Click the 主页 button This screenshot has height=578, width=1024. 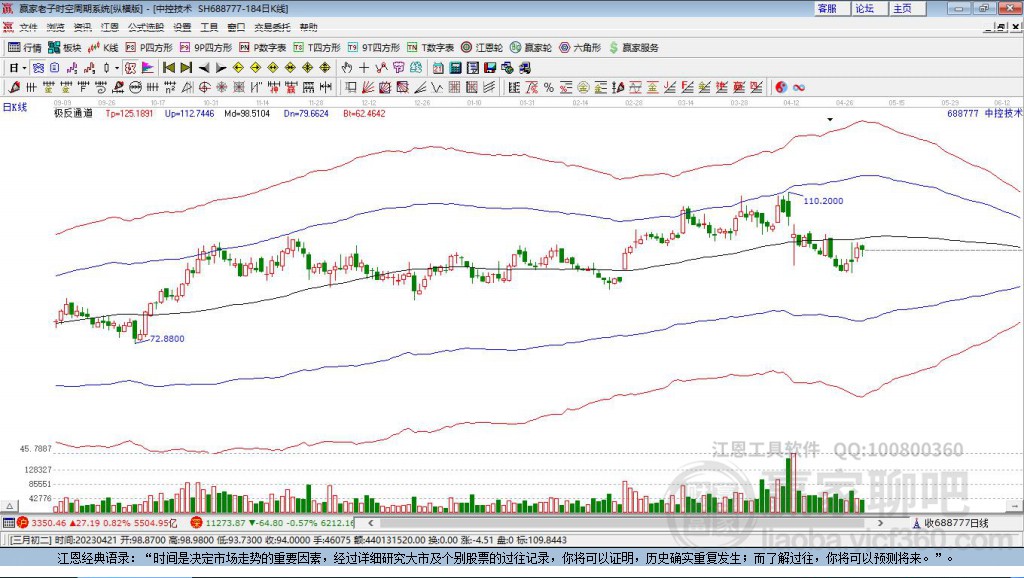pos(906,8)
